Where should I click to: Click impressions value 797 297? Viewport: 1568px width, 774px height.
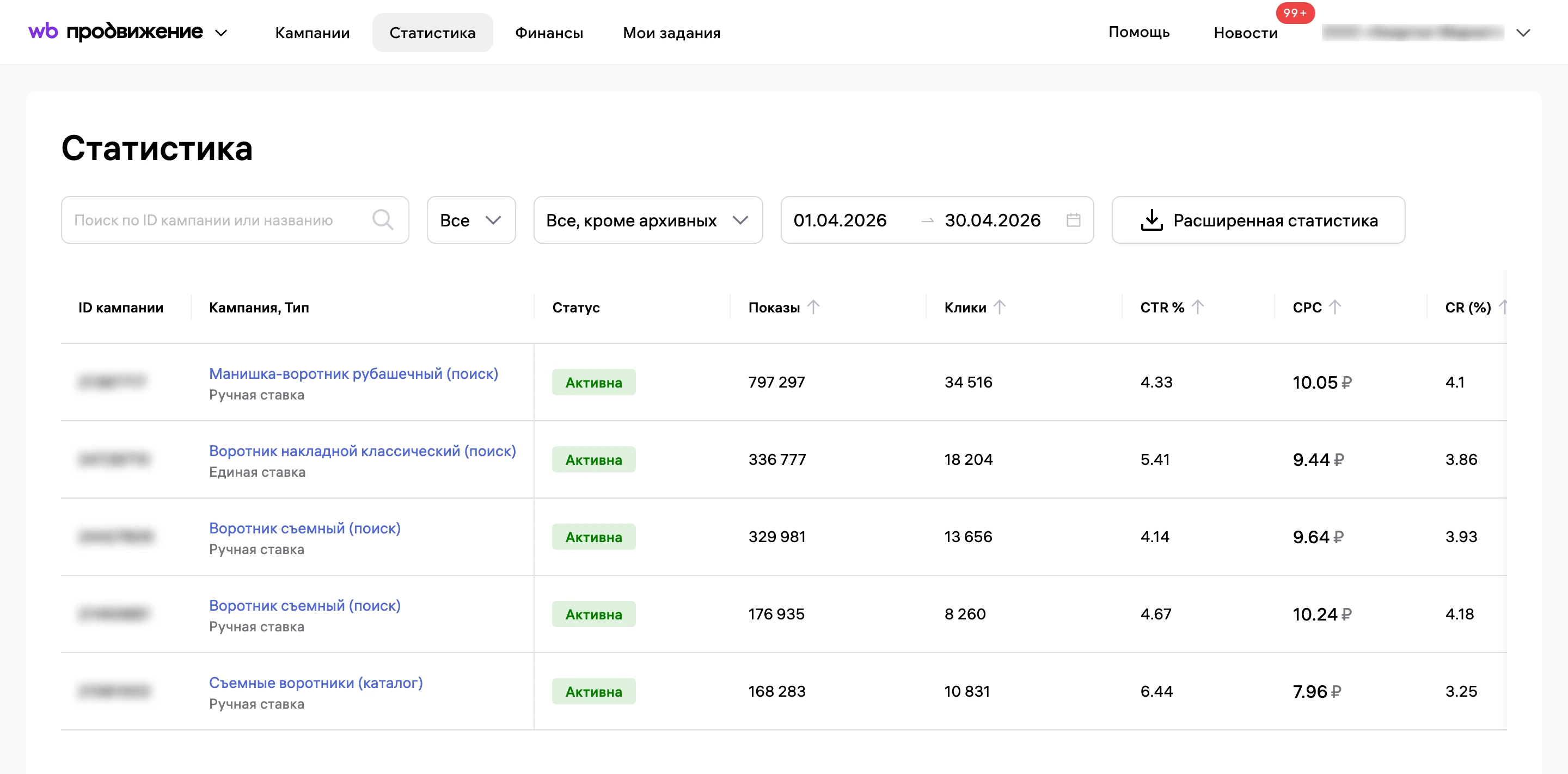tap(776, 382)
